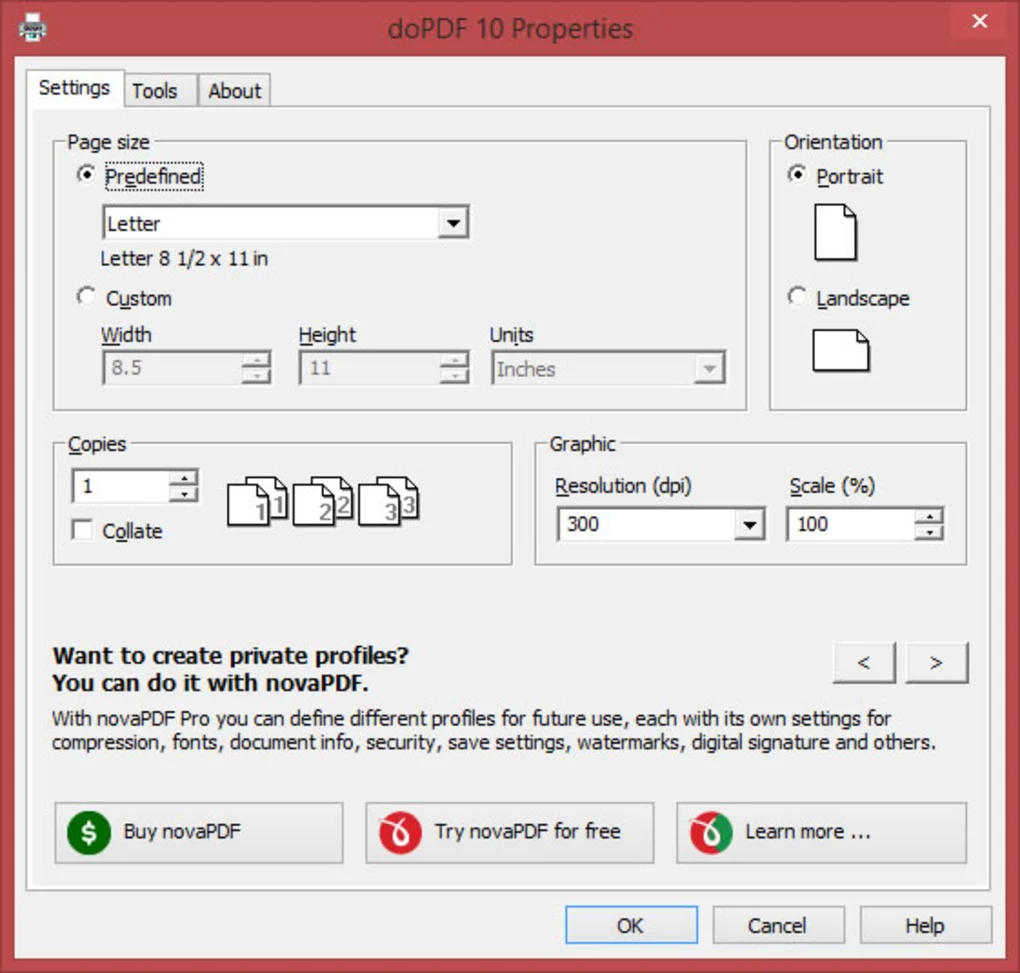Viewport: 1020px width, 973px height.
Task: Click the doPDF printer icon in title bar
Action: click(33, 29)
